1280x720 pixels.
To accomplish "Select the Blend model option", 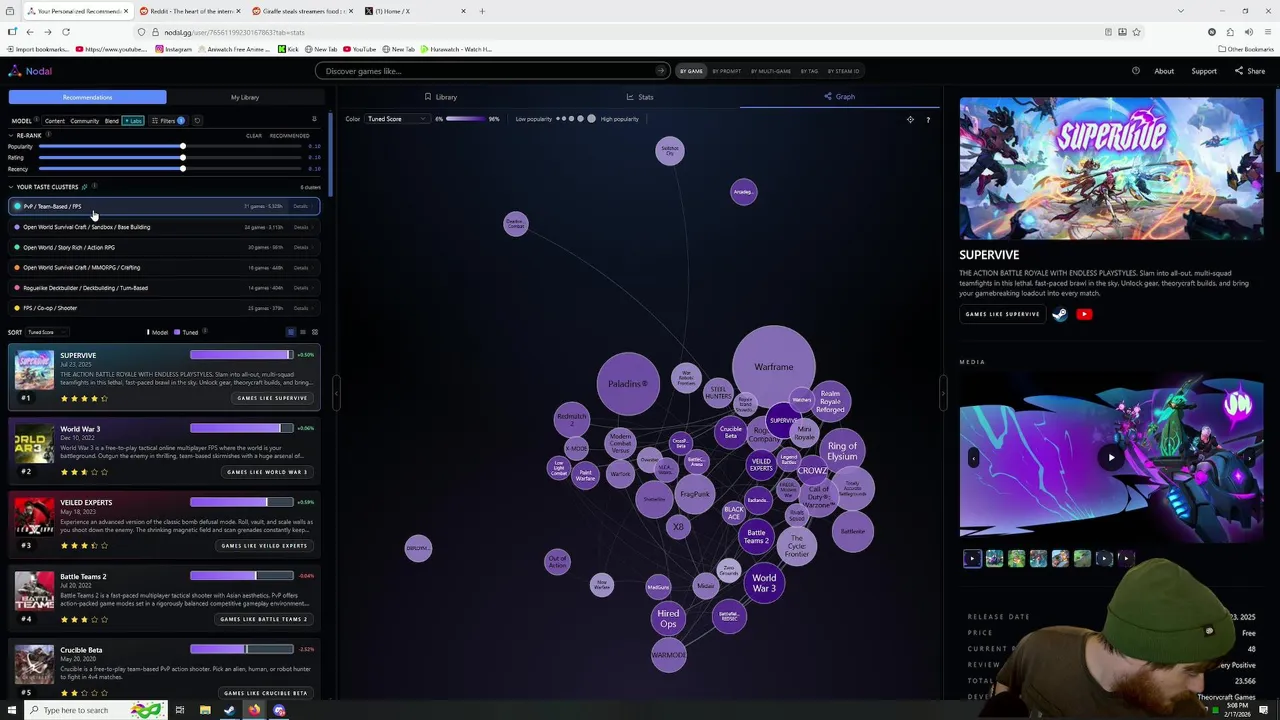I will click(112, 121).
